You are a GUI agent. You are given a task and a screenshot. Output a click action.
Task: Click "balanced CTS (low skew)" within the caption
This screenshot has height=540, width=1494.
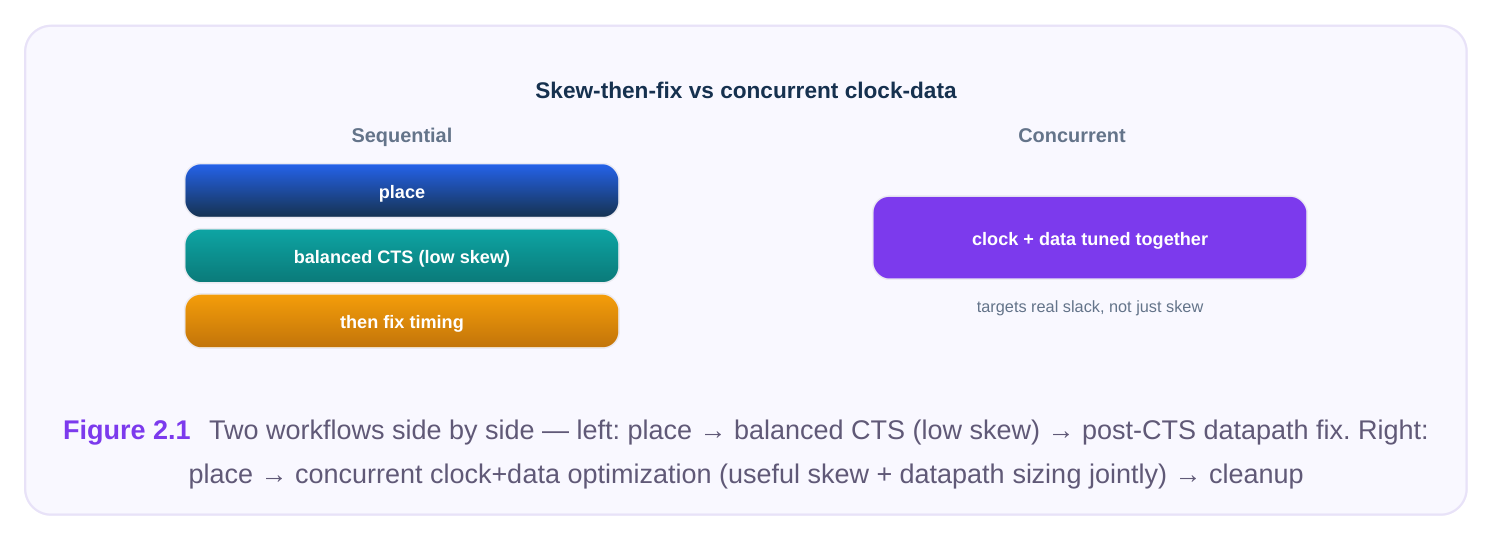point(887,430)
